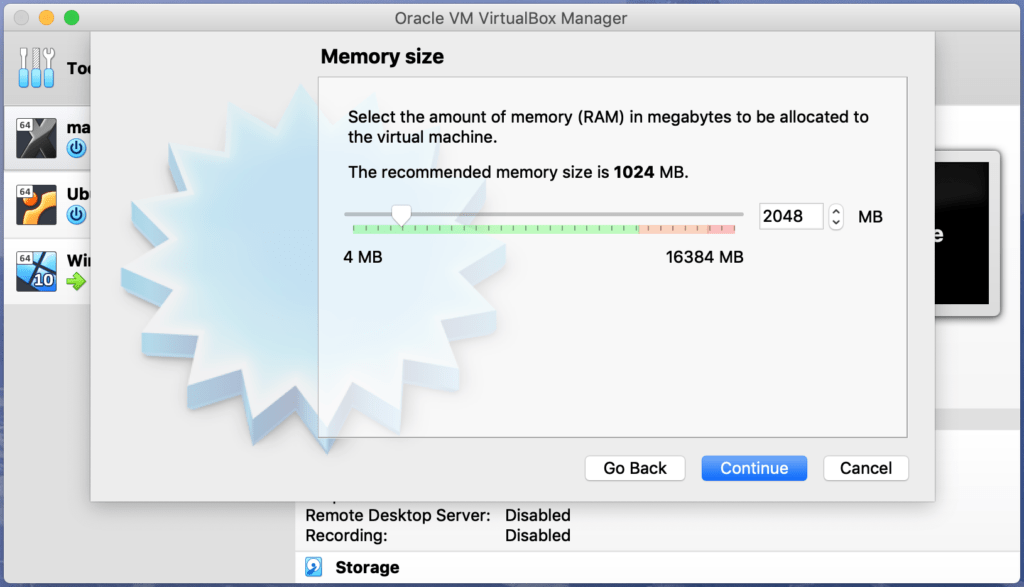Click the Tools wrench icon in sidebar
Screen dimensions: 1024x587
(x=37, y=67)
